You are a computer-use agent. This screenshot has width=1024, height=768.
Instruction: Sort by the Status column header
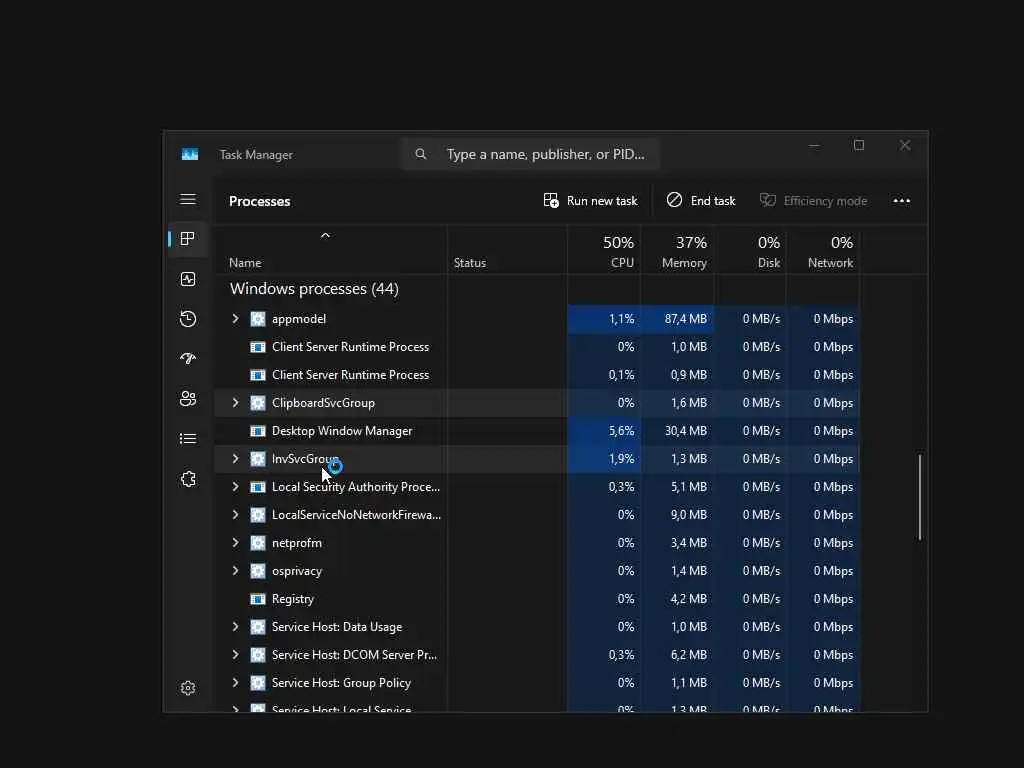coord(507,250)
